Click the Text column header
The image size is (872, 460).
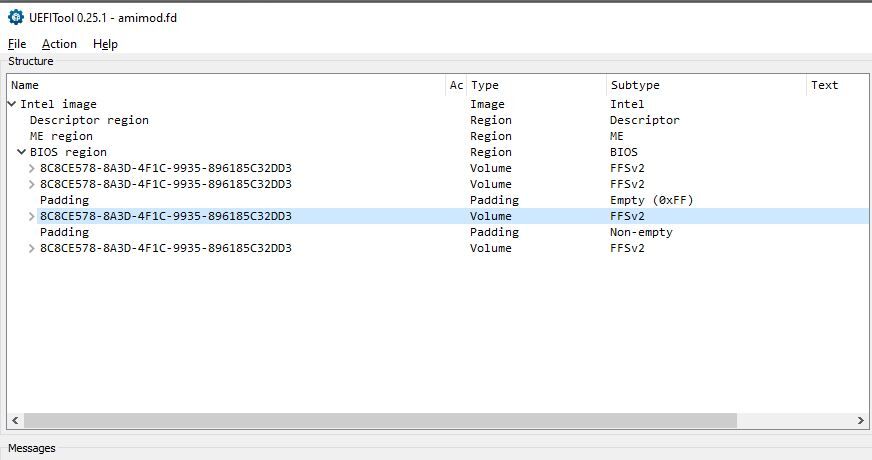pos(838,85)
